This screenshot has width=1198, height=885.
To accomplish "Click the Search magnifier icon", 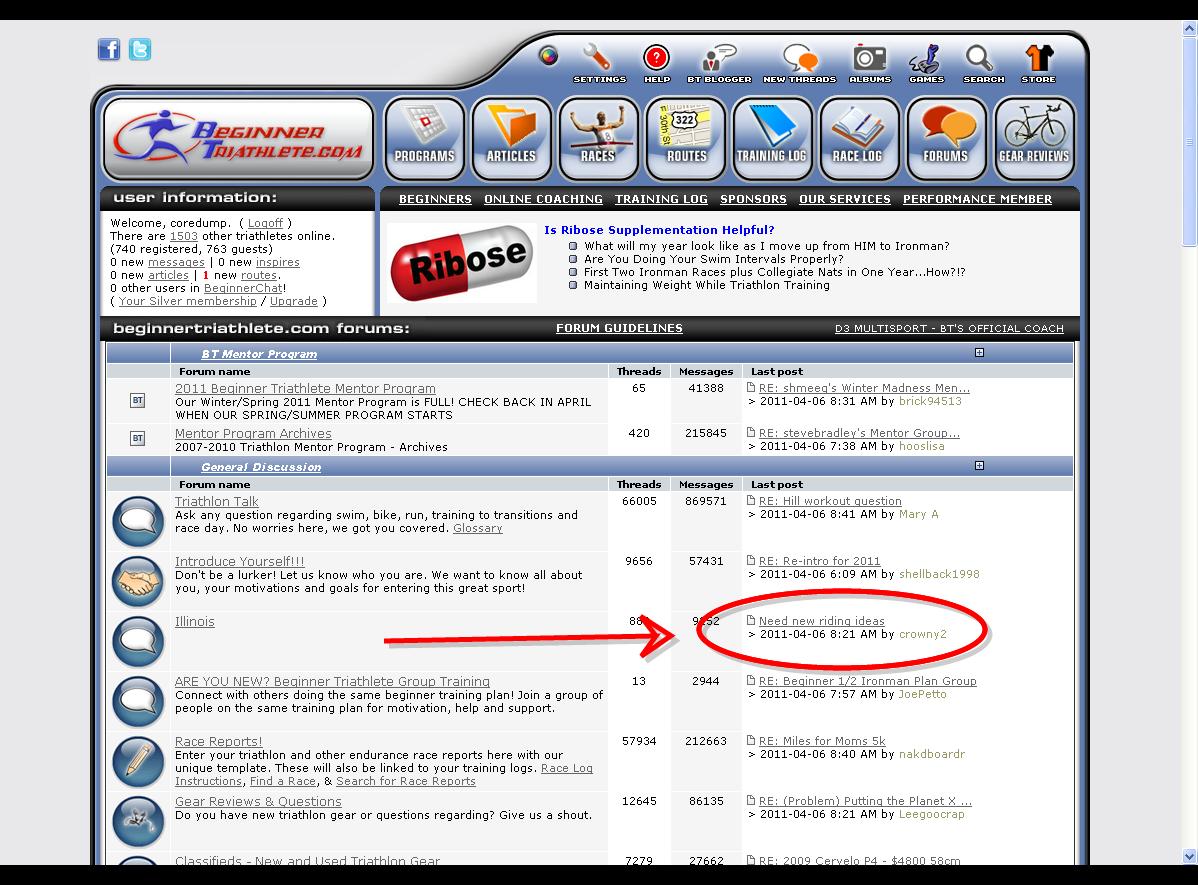I will click(979, 58).
